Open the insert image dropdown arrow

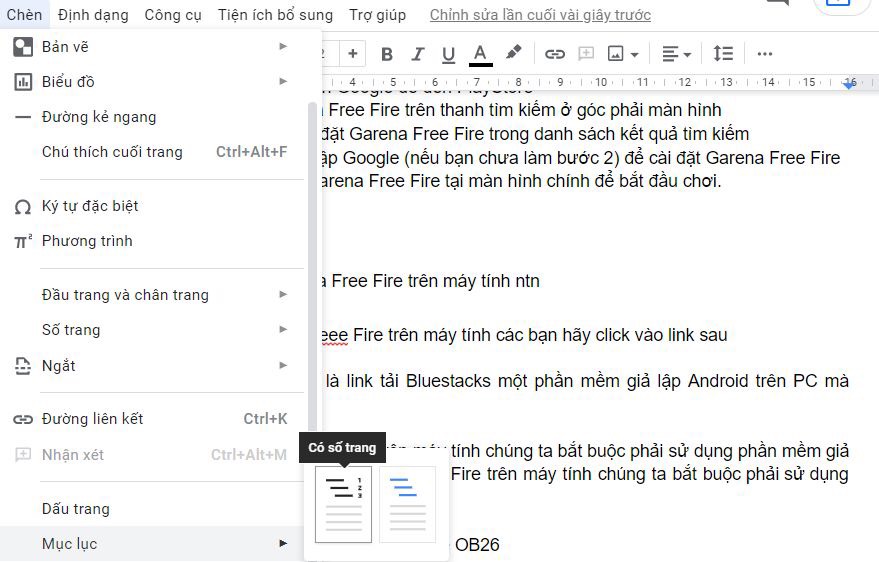635,54
